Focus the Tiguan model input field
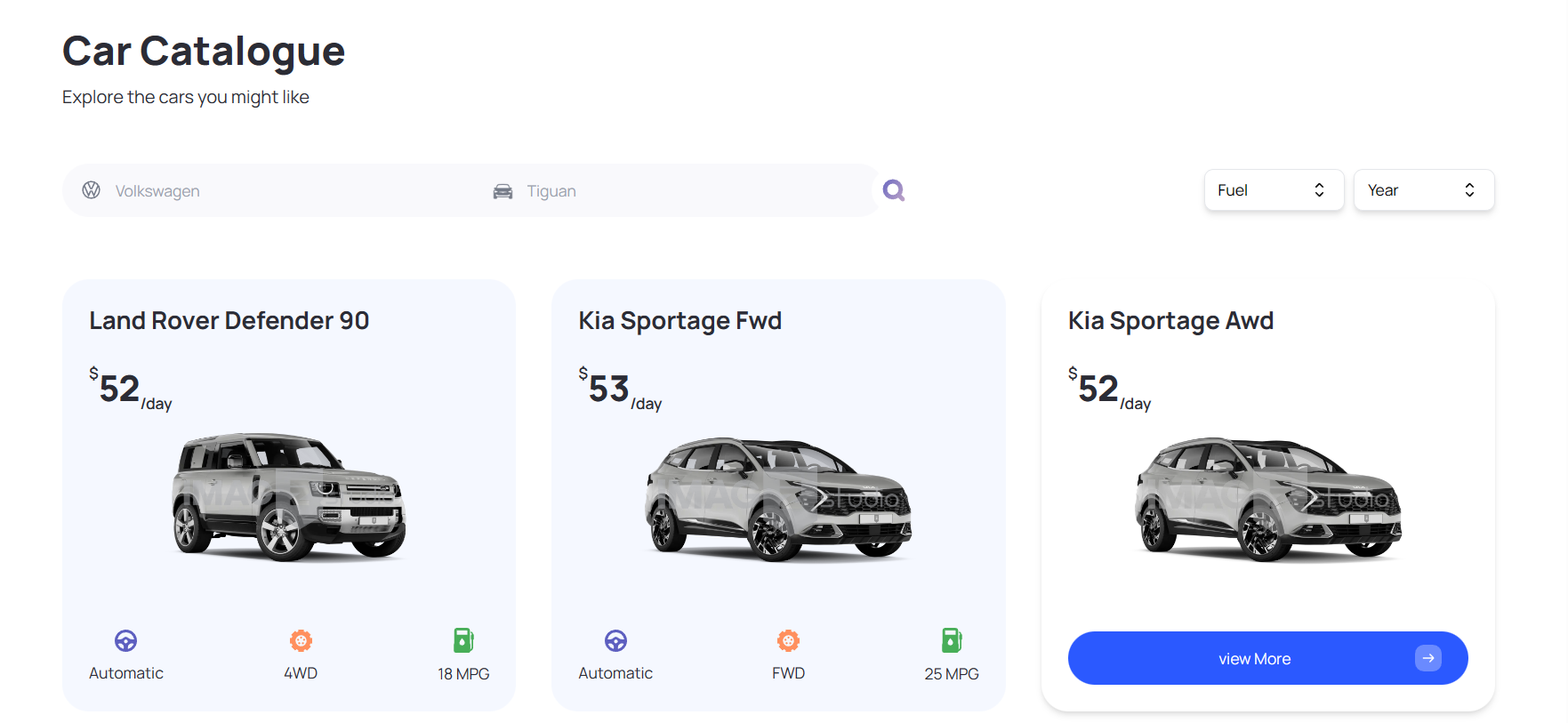This screenshot has width=1568, height=723. 694,191
